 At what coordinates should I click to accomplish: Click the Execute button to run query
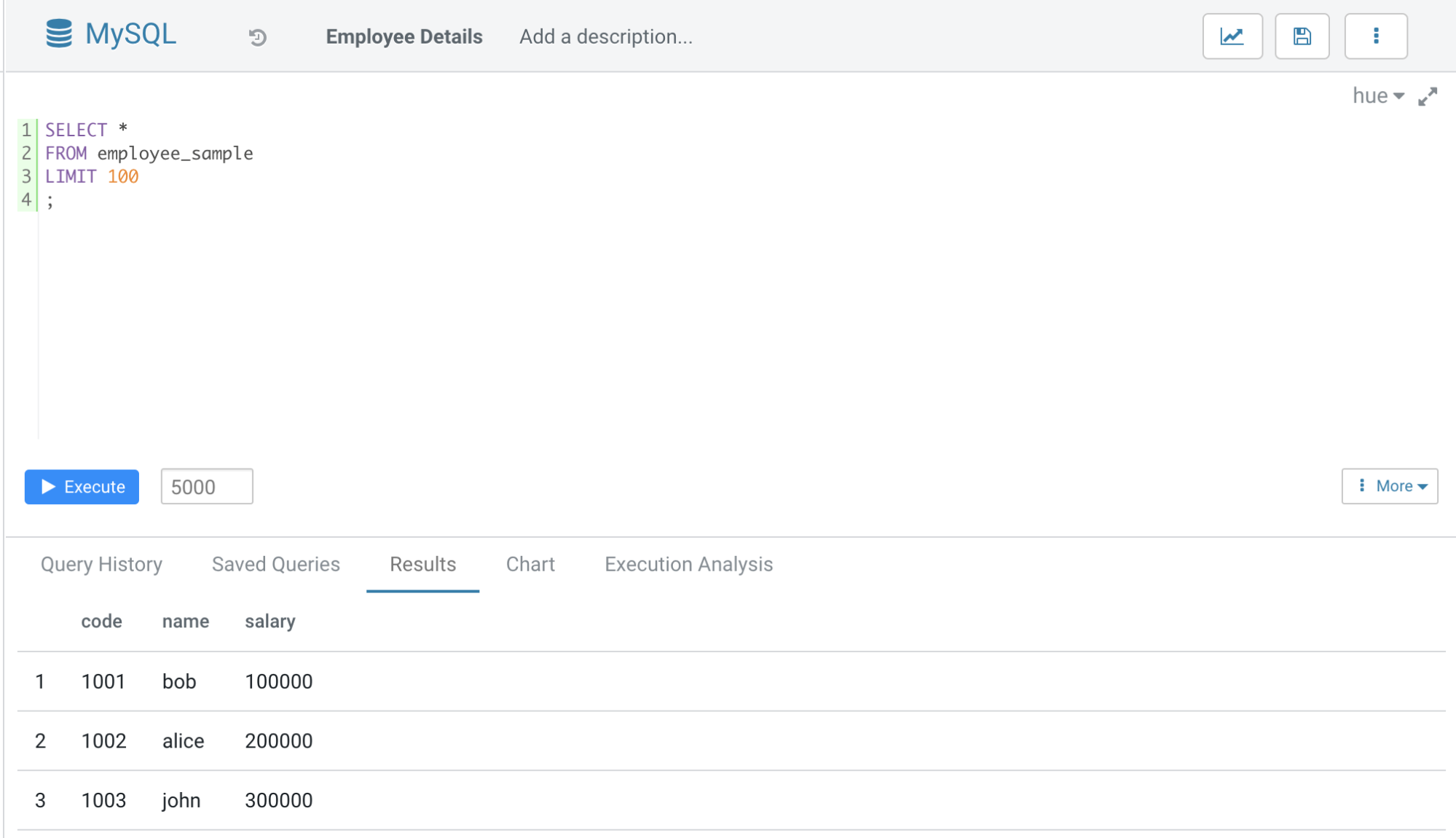point(83,486)
